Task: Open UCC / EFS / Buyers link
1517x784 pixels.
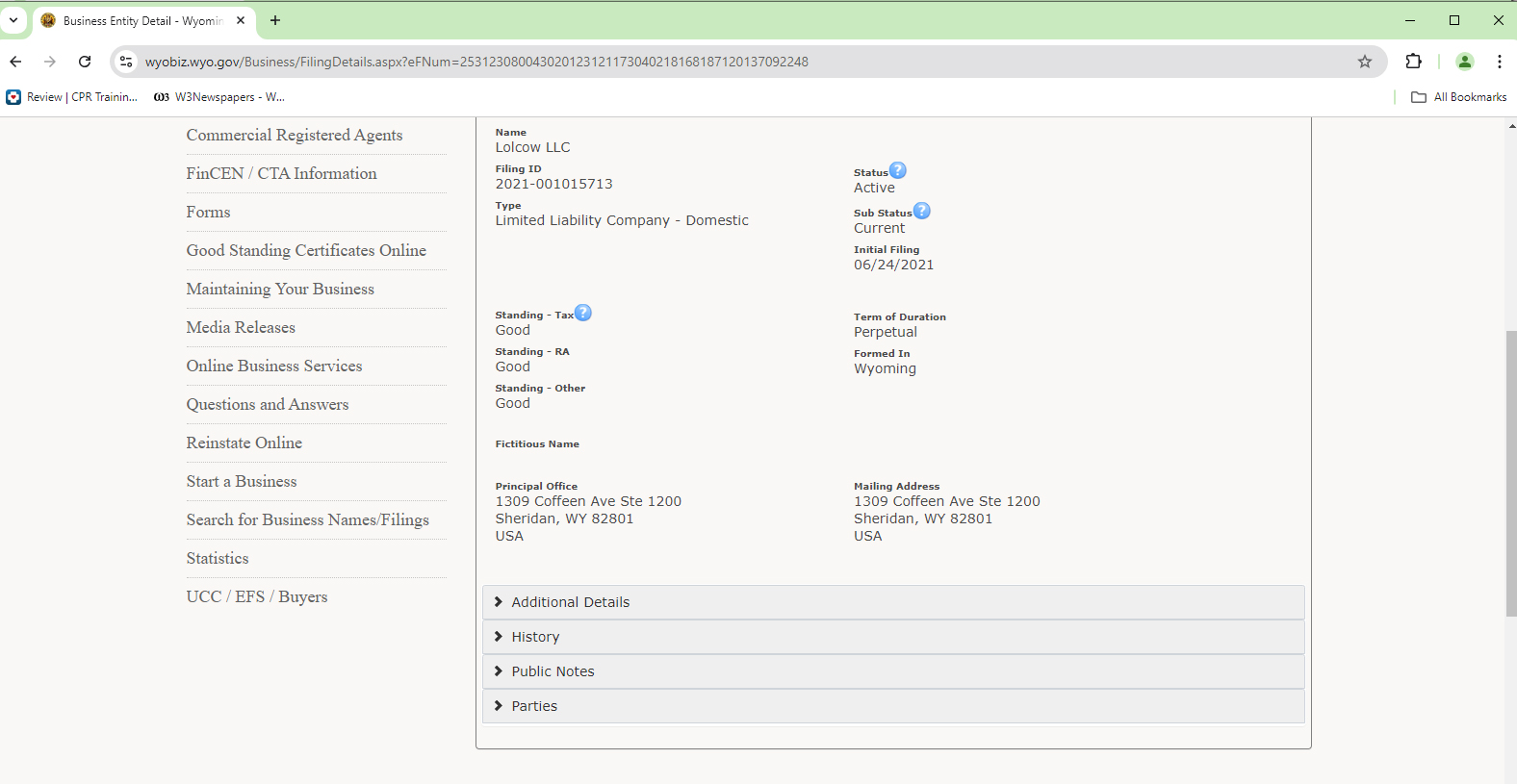Action: tap(257, 596)
